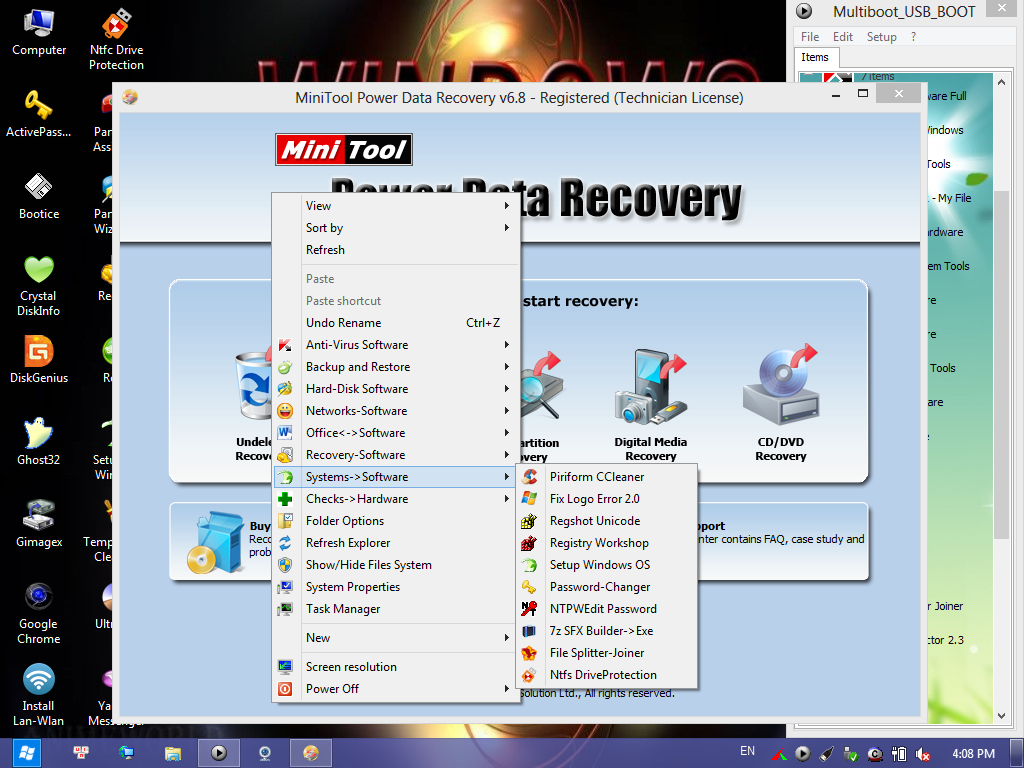The image size is (1024, 768).
Task: Open Edit menu in Multiboot_USB_BOOT window
Action: tap(842, 37)
